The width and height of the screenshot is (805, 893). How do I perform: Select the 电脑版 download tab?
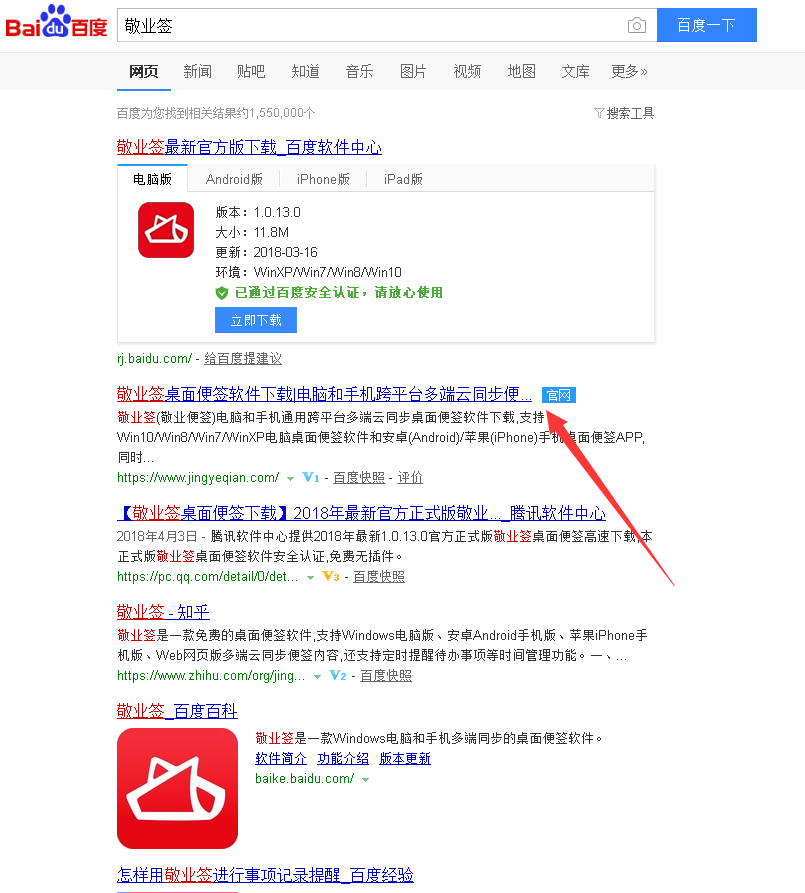click(x=152, y=179)
